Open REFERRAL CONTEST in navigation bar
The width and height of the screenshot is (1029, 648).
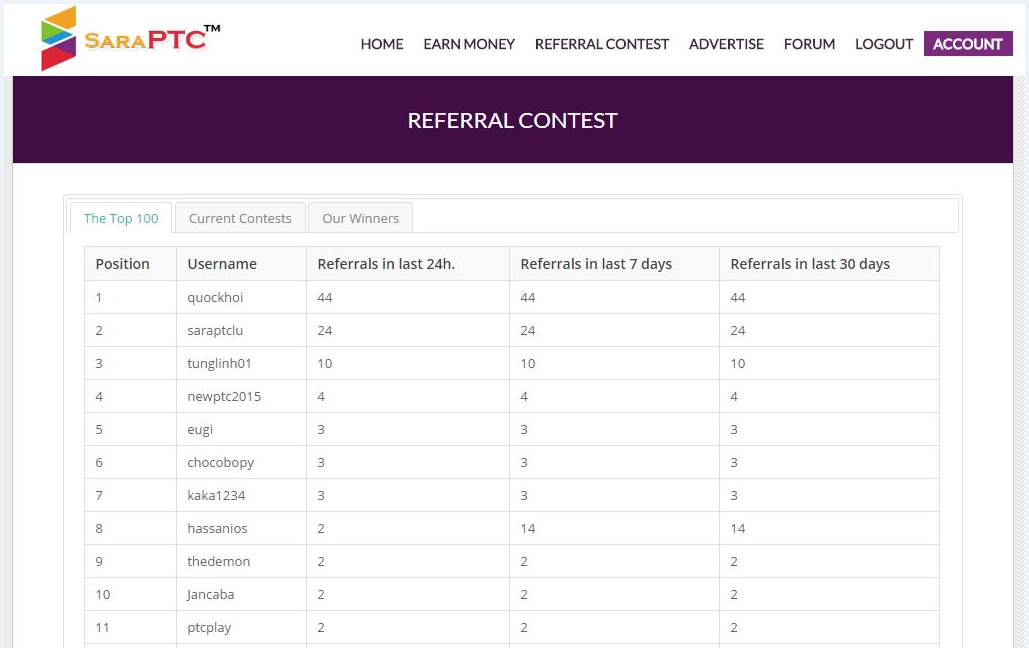[x=602, y=44]
